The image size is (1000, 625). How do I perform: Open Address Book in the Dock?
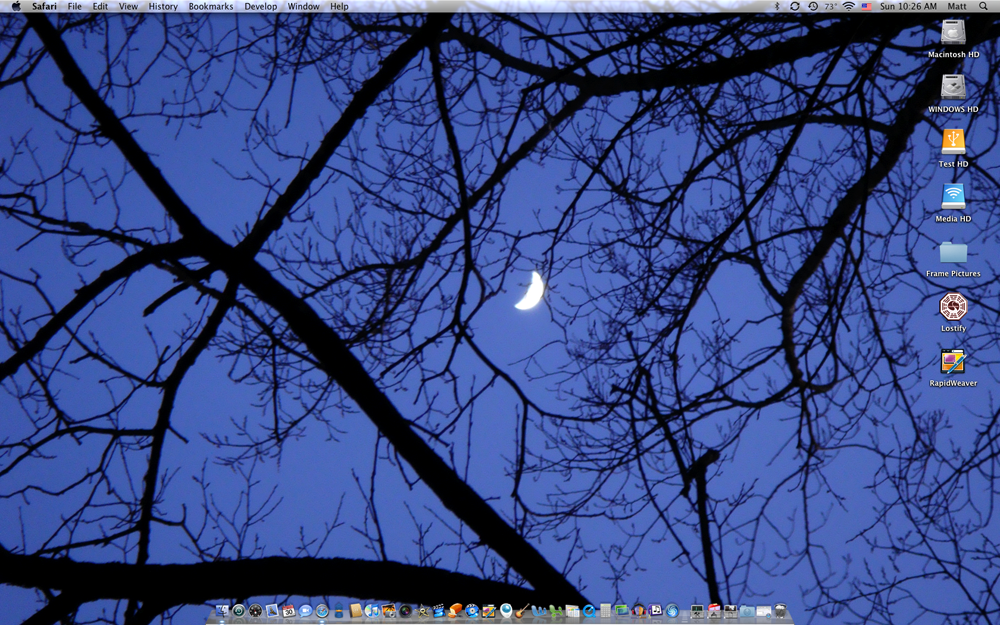[356, 611]
